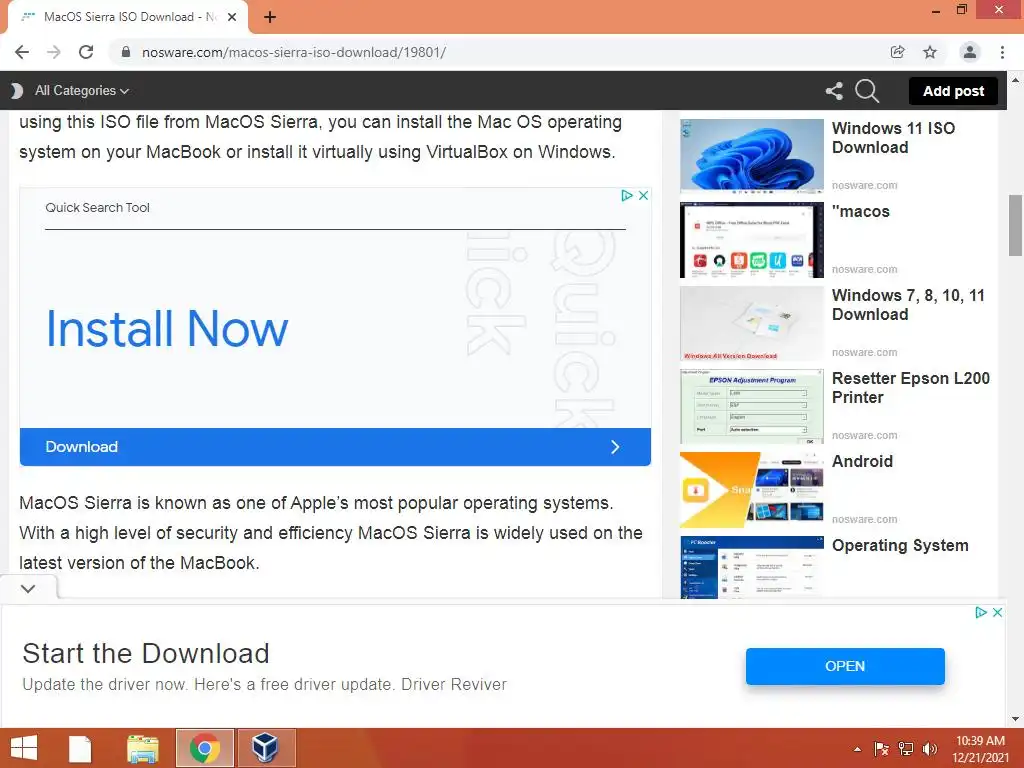Open Windows 11 ISO Download link
Screen dimensions: 1024x768
point(893,138)
